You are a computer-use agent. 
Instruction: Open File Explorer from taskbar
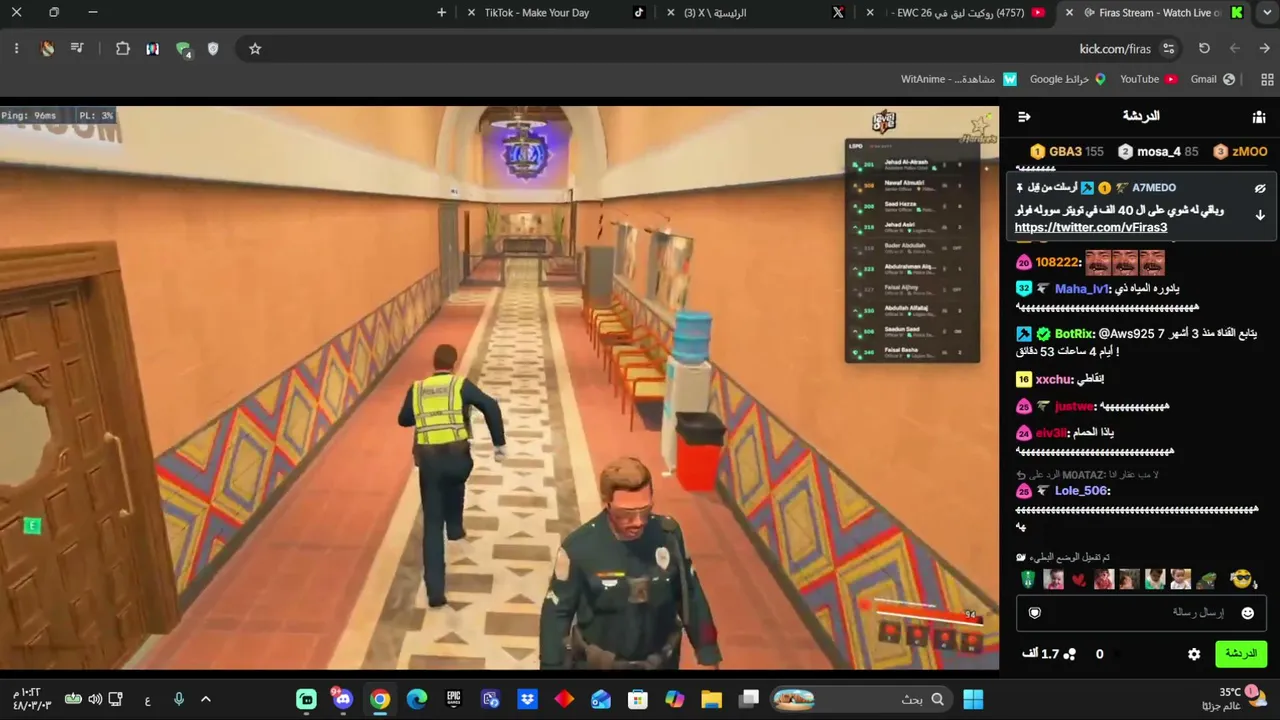pos(711,699)
